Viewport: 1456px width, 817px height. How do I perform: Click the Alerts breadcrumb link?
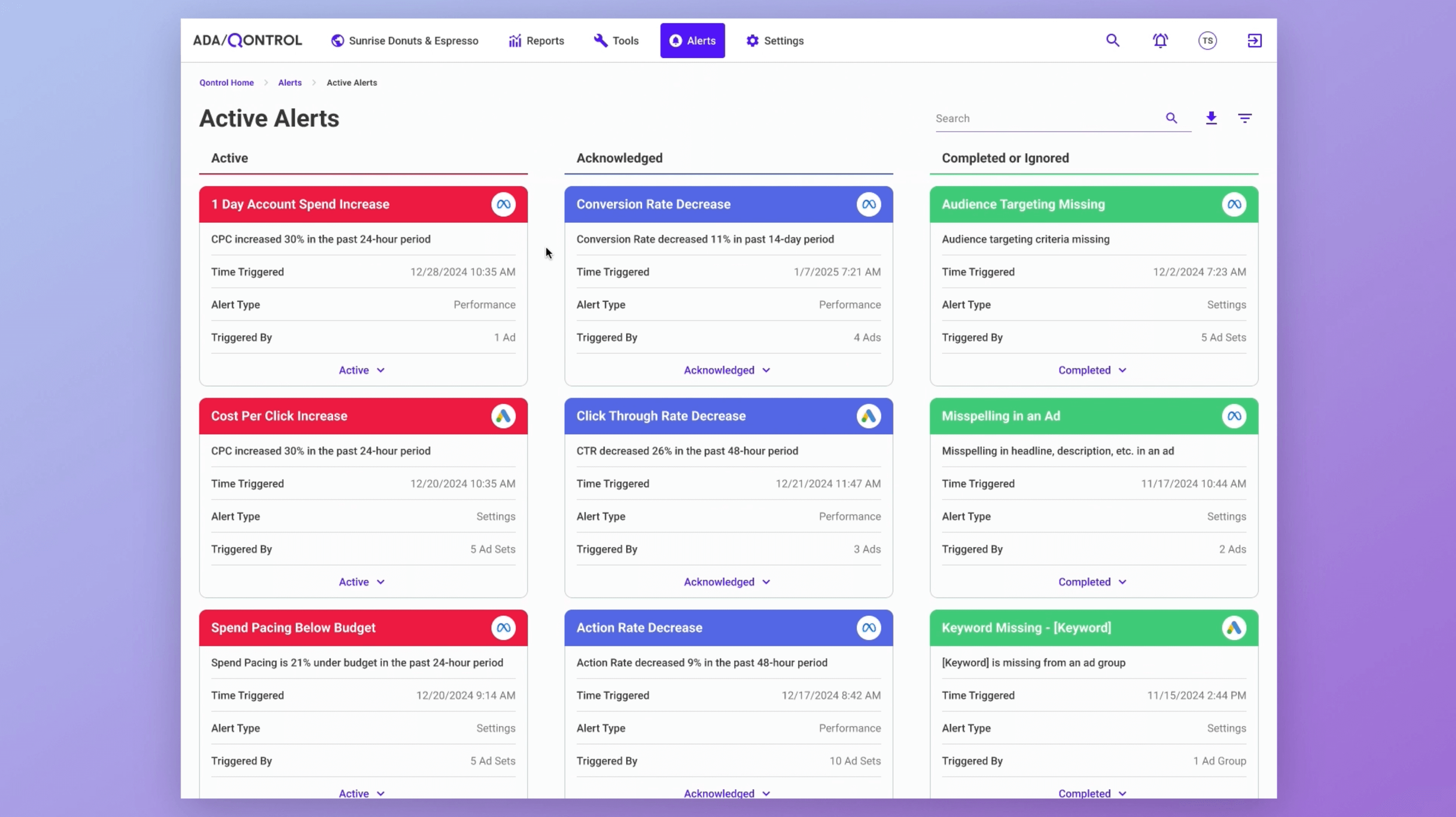289,83
